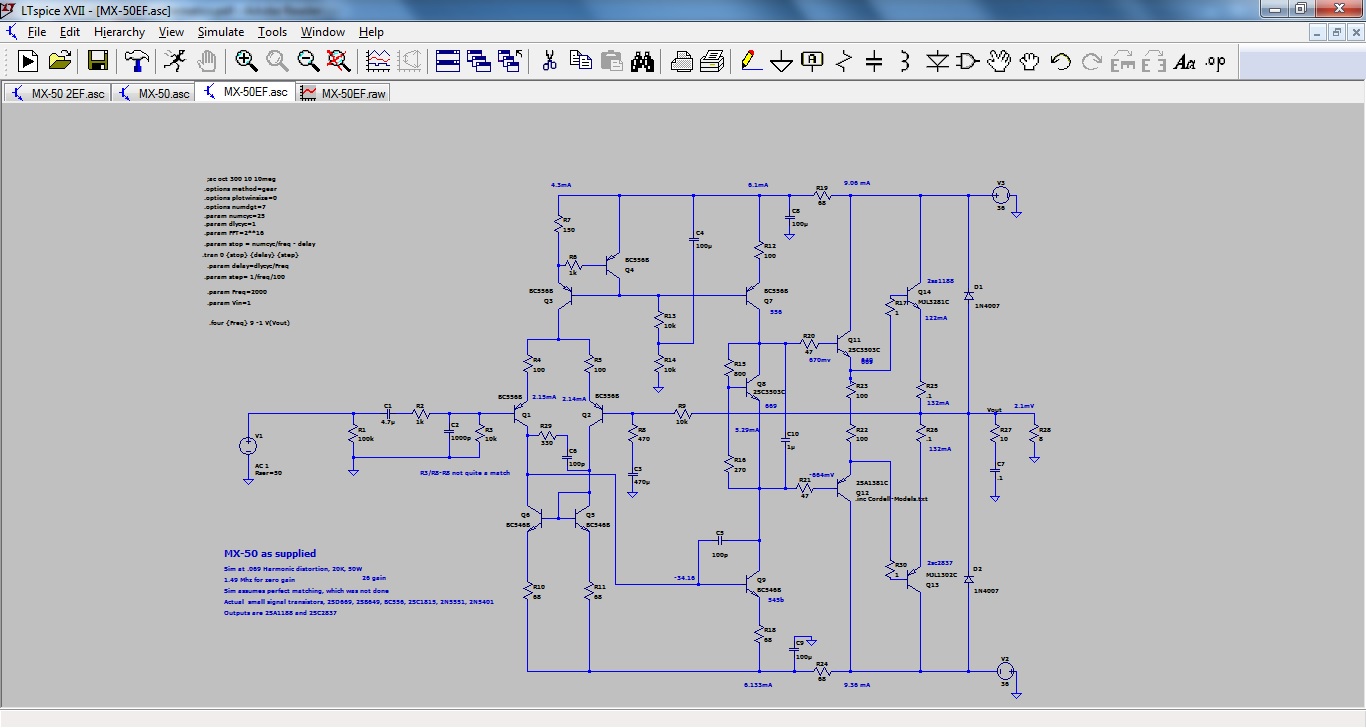
Task: Open the Tools menu
Action: coord(272,32)
